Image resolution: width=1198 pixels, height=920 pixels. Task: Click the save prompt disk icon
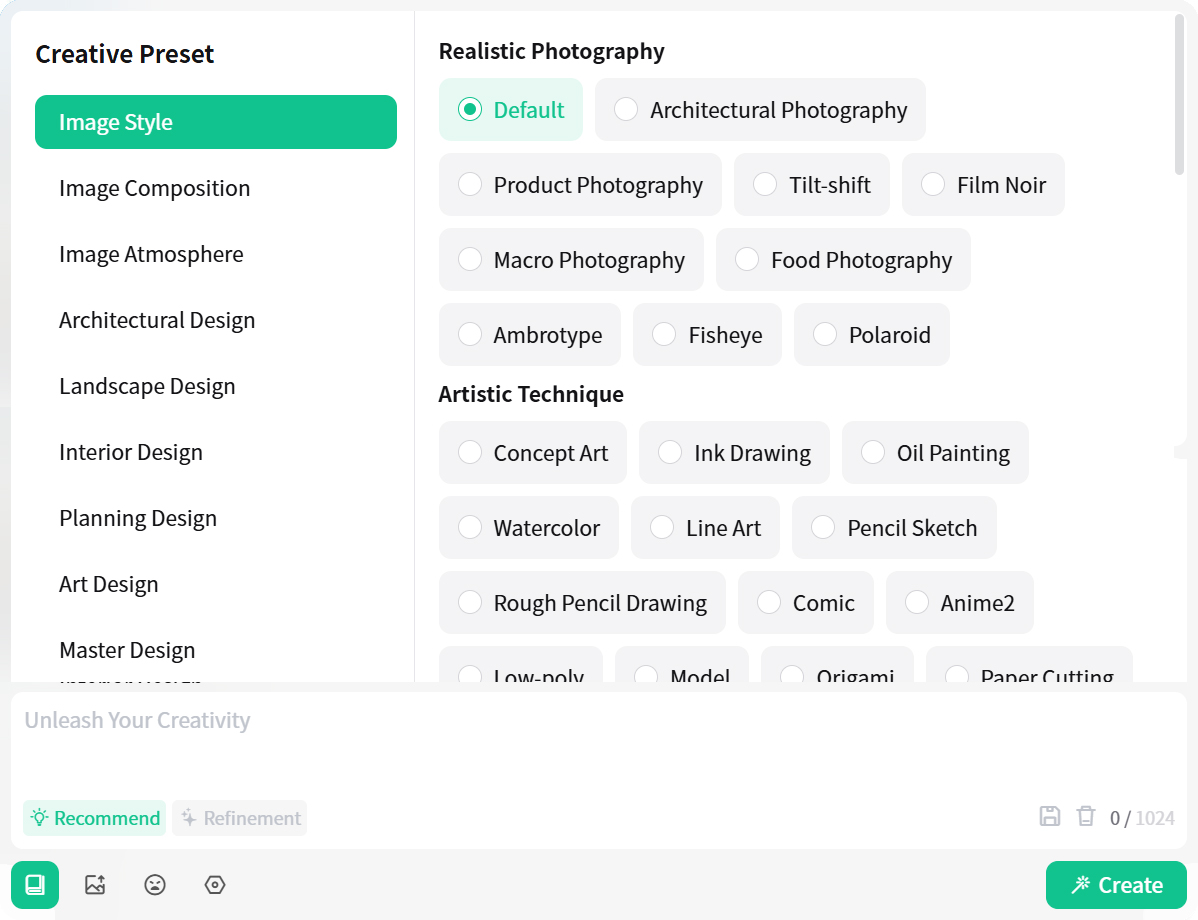pyautogui.click(x=1050, y=816)
